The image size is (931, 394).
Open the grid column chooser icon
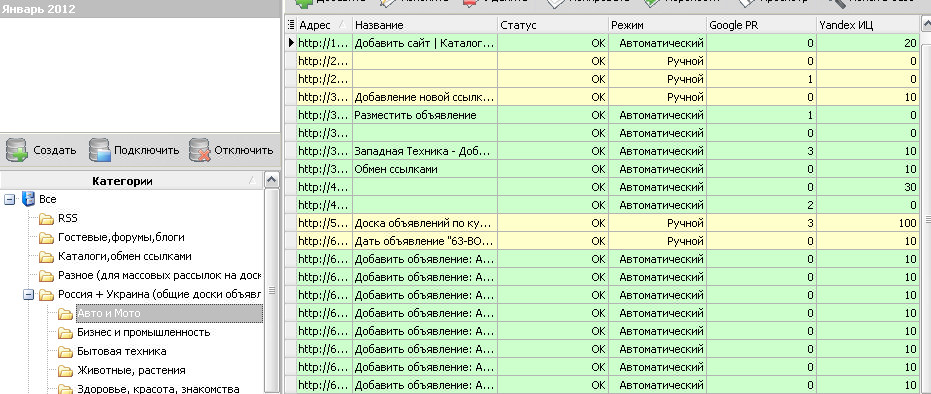click(x=290, y=25)
